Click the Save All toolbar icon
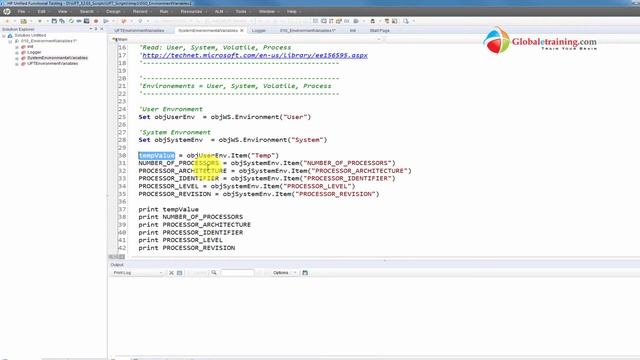Viewport: 640px width, 360px height. [x=62, y=21]
